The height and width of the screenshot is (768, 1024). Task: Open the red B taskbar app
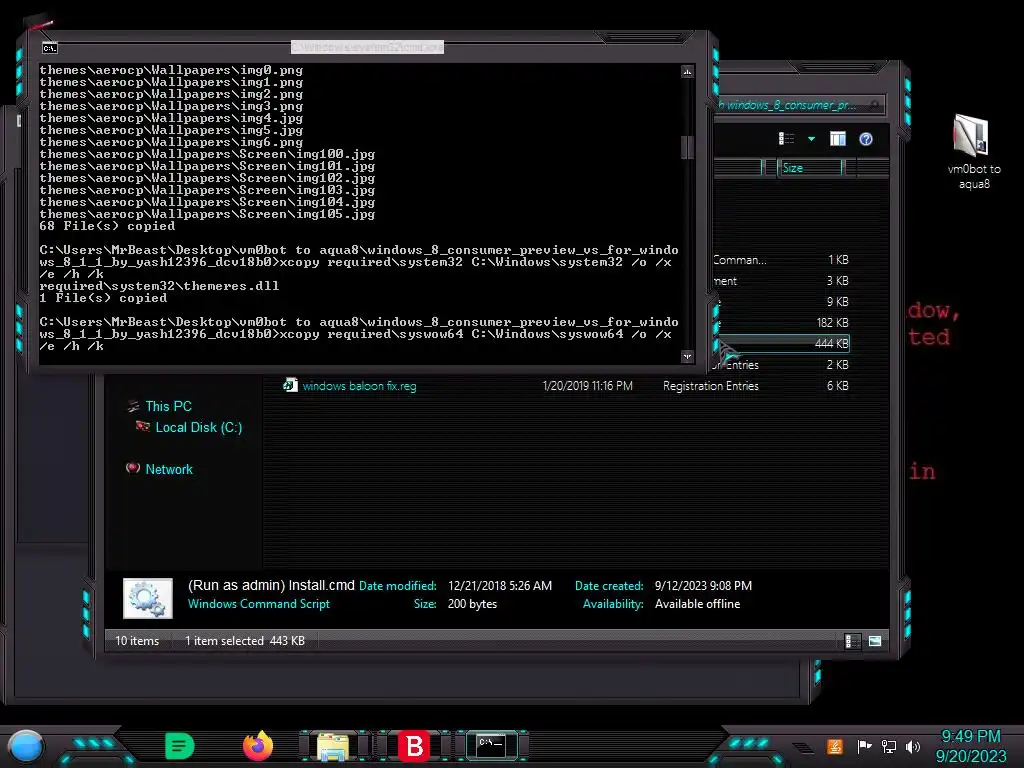(x=414, y=746)
